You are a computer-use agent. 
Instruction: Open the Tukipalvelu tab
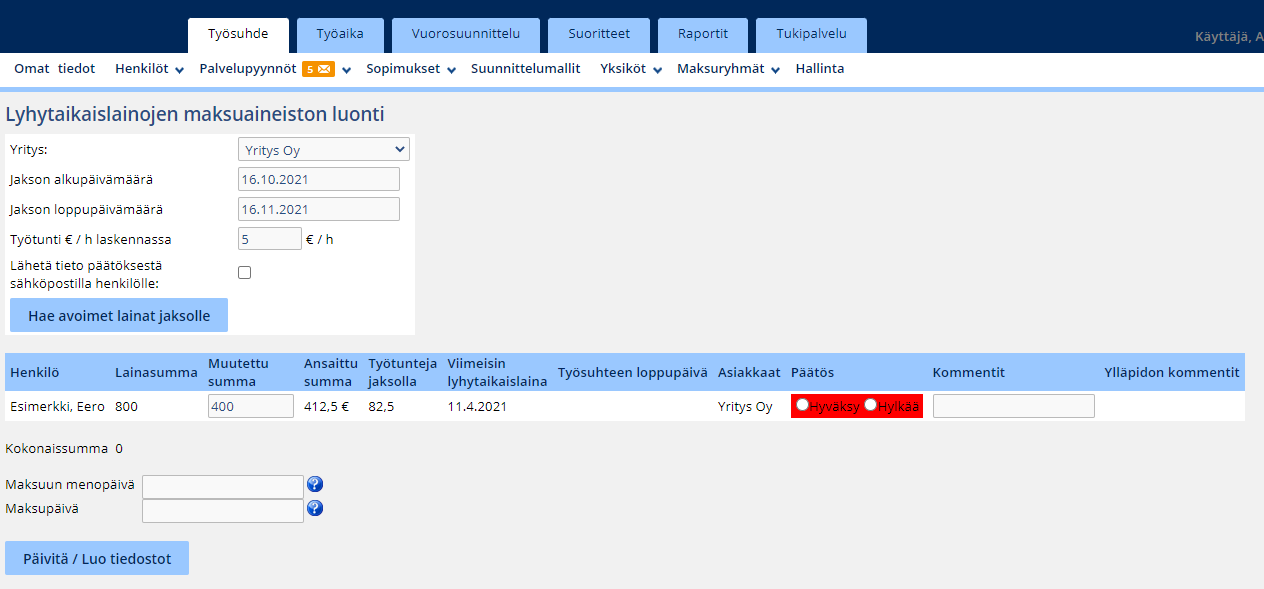click(811, 35)
